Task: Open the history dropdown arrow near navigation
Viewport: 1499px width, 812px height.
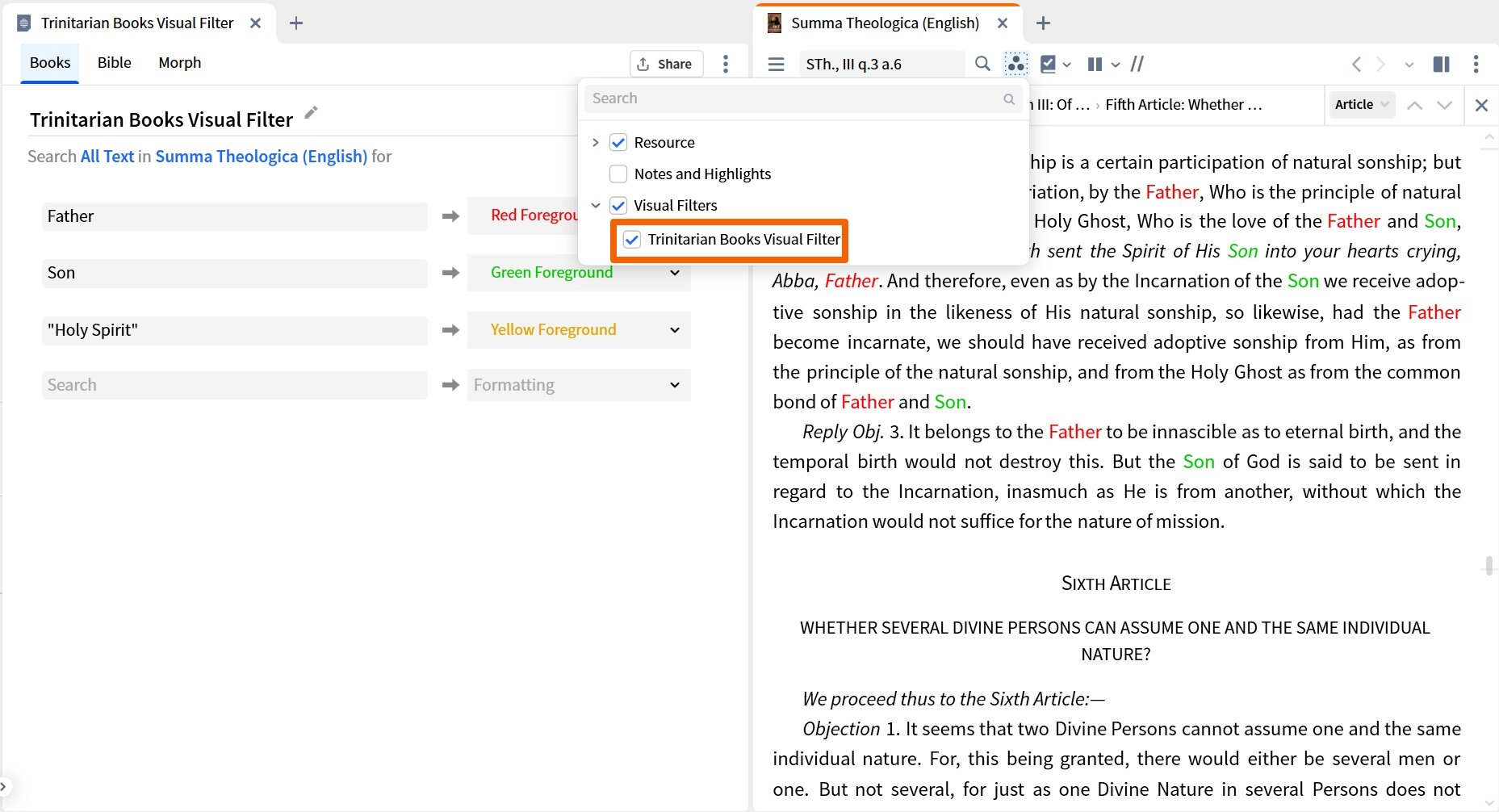Action: pyautogui.click(x=1409, y=65)
